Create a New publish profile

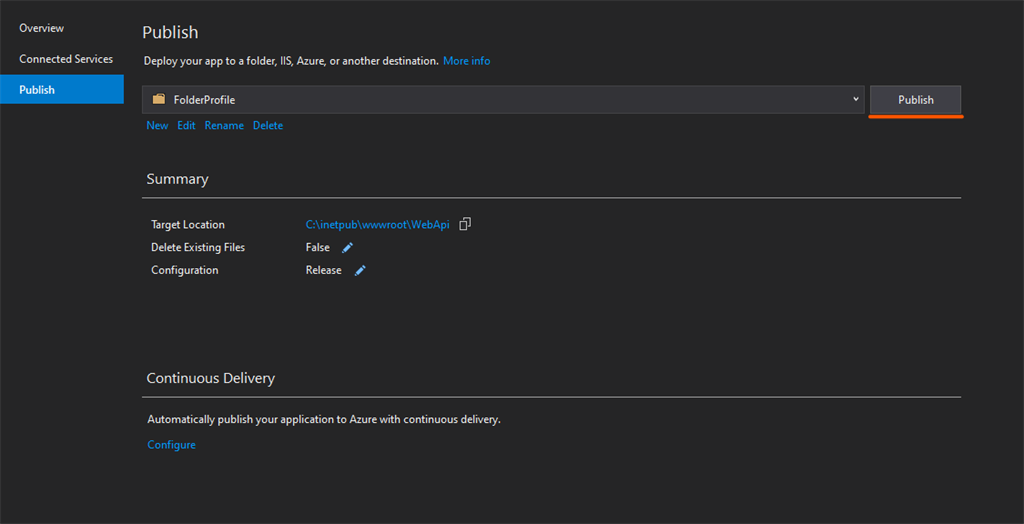157,126
